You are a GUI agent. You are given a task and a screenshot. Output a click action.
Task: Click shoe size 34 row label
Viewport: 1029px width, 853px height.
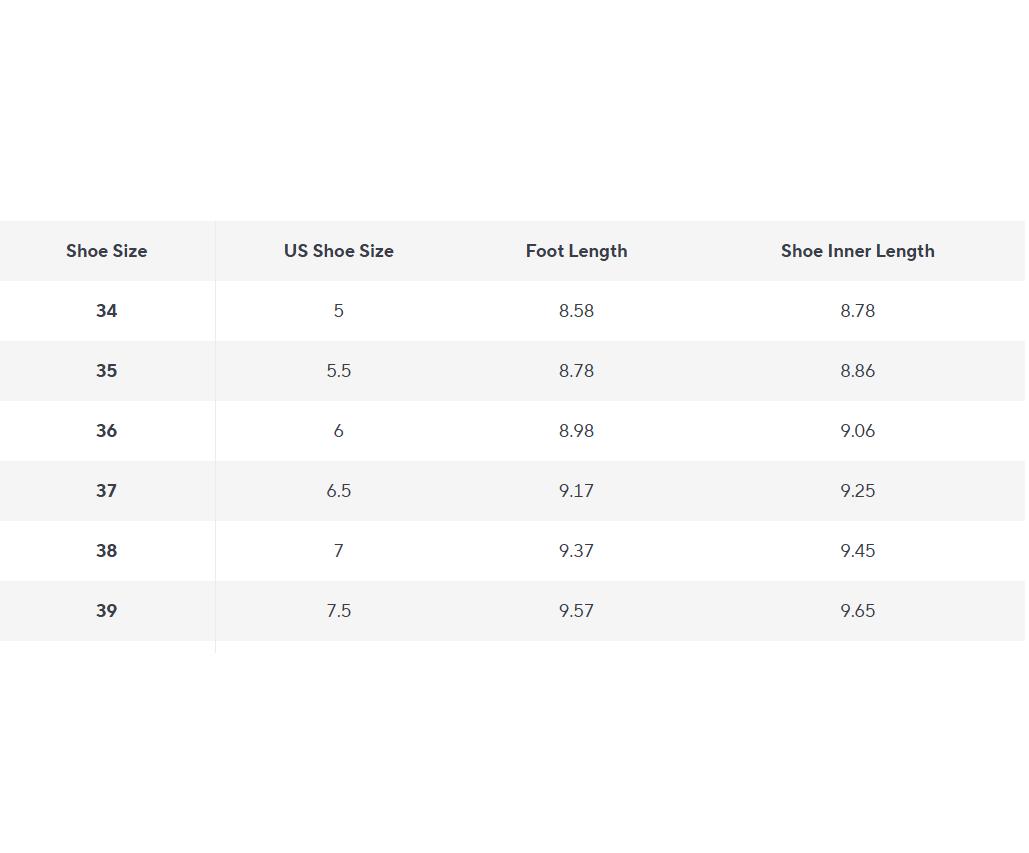[x=106, y=311]
